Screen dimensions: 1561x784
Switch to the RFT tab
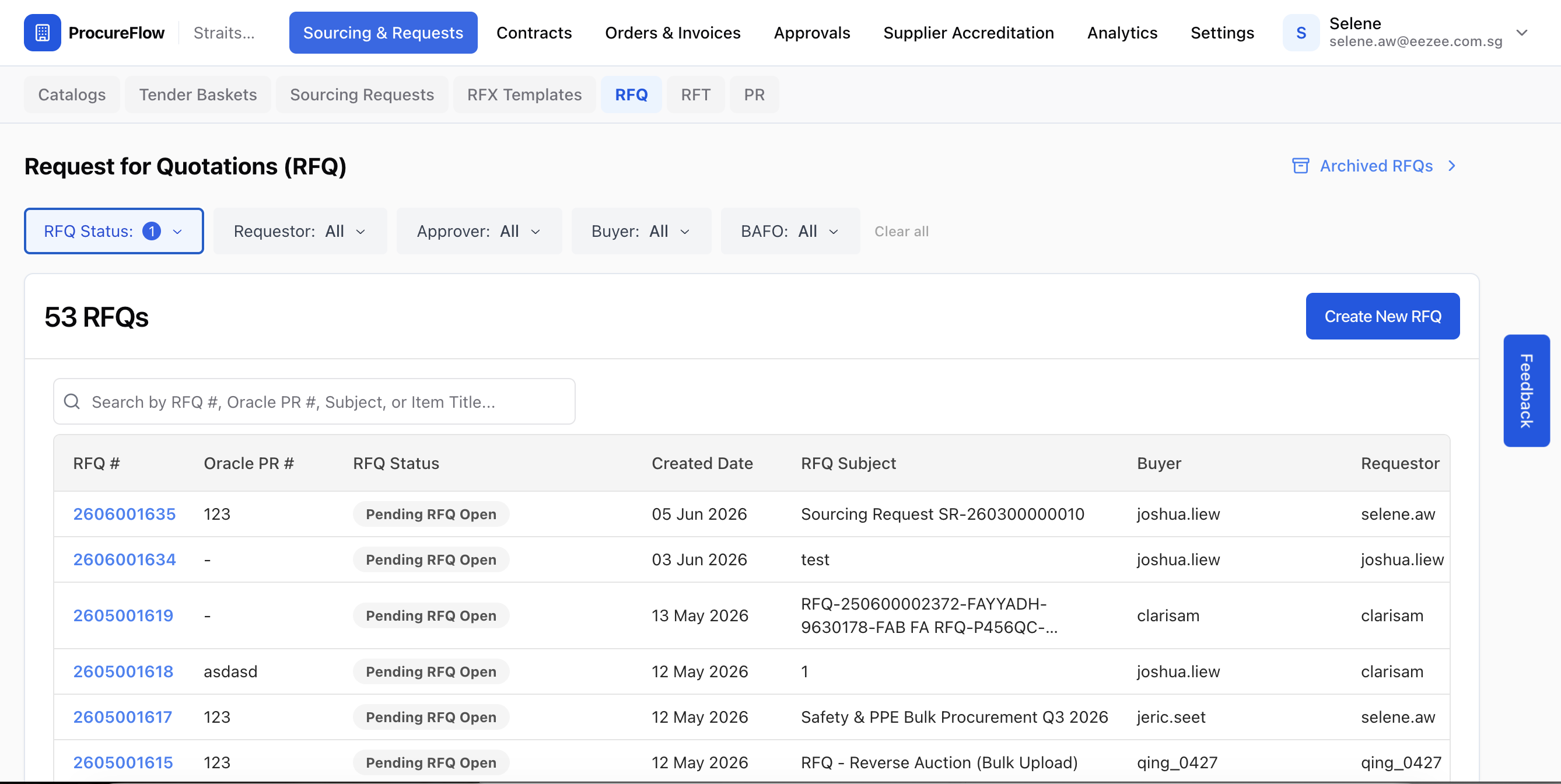click(696, 94)
